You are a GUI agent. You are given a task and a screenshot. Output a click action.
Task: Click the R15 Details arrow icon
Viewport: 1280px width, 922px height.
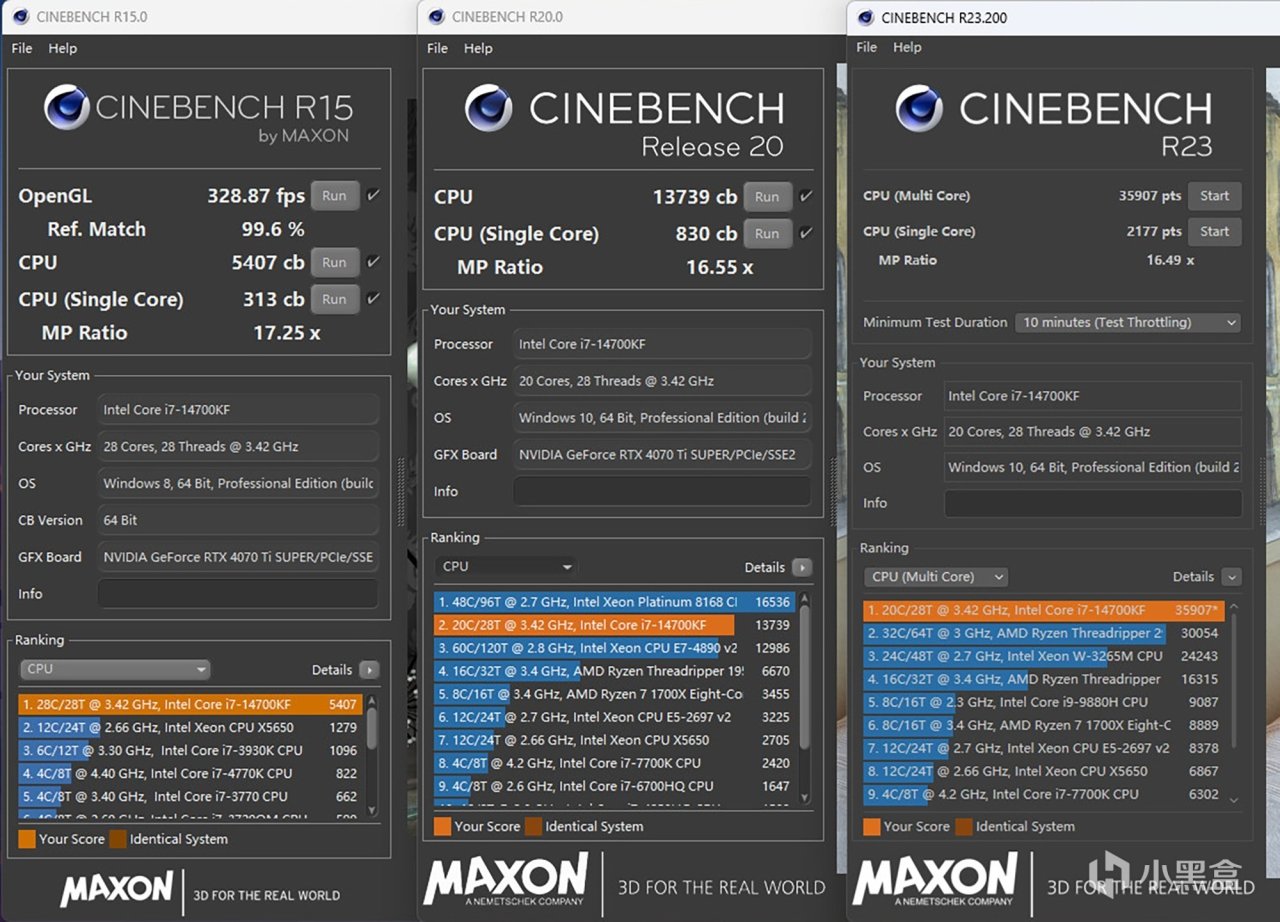(x=369, y=670)
